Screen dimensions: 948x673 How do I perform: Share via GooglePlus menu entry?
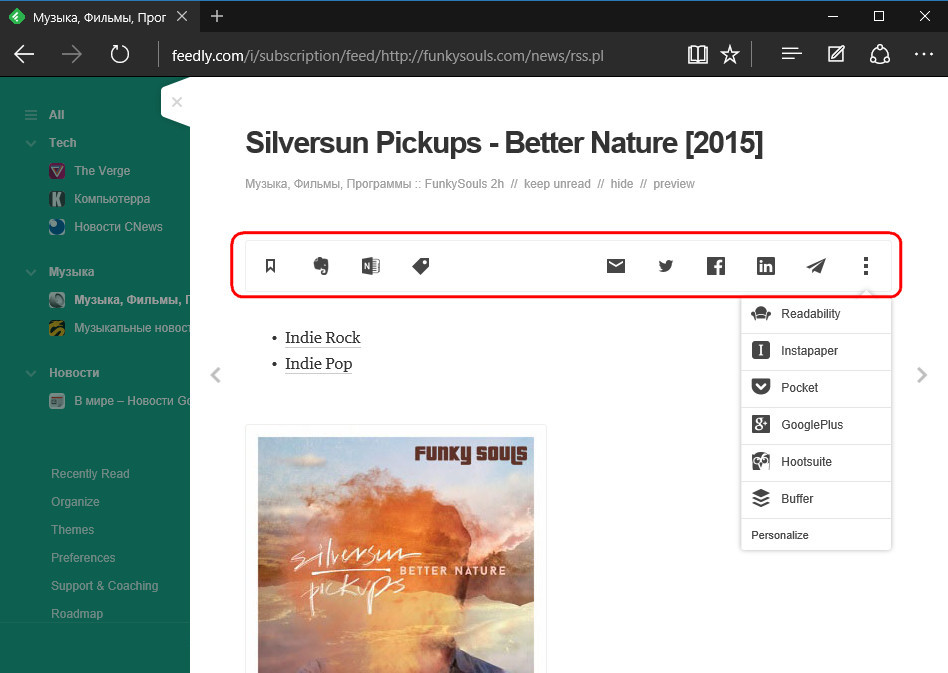(816, 424)
